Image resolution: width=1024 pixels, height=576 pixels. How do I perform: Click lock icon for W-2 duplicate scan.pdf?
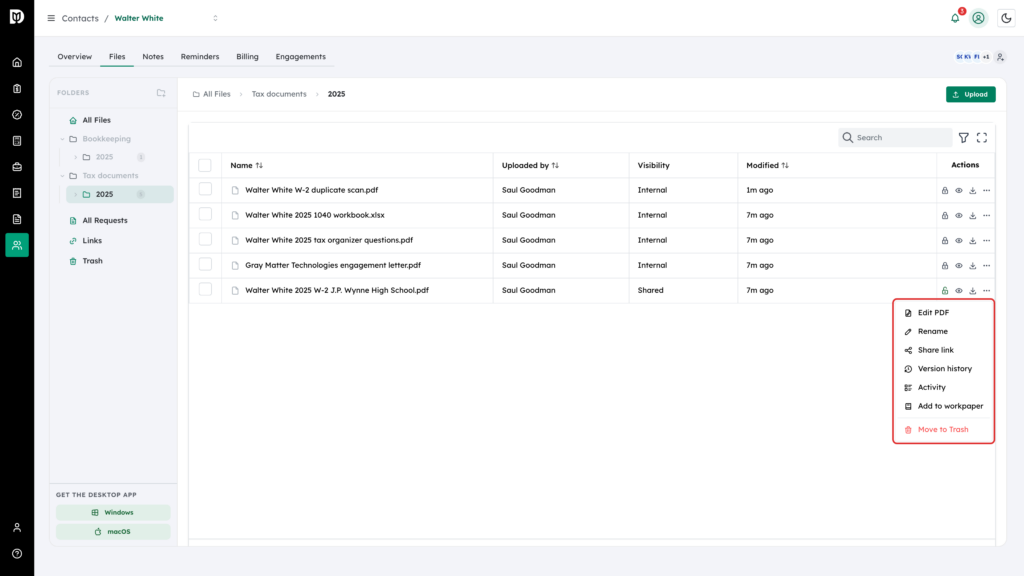click(945, 191)
